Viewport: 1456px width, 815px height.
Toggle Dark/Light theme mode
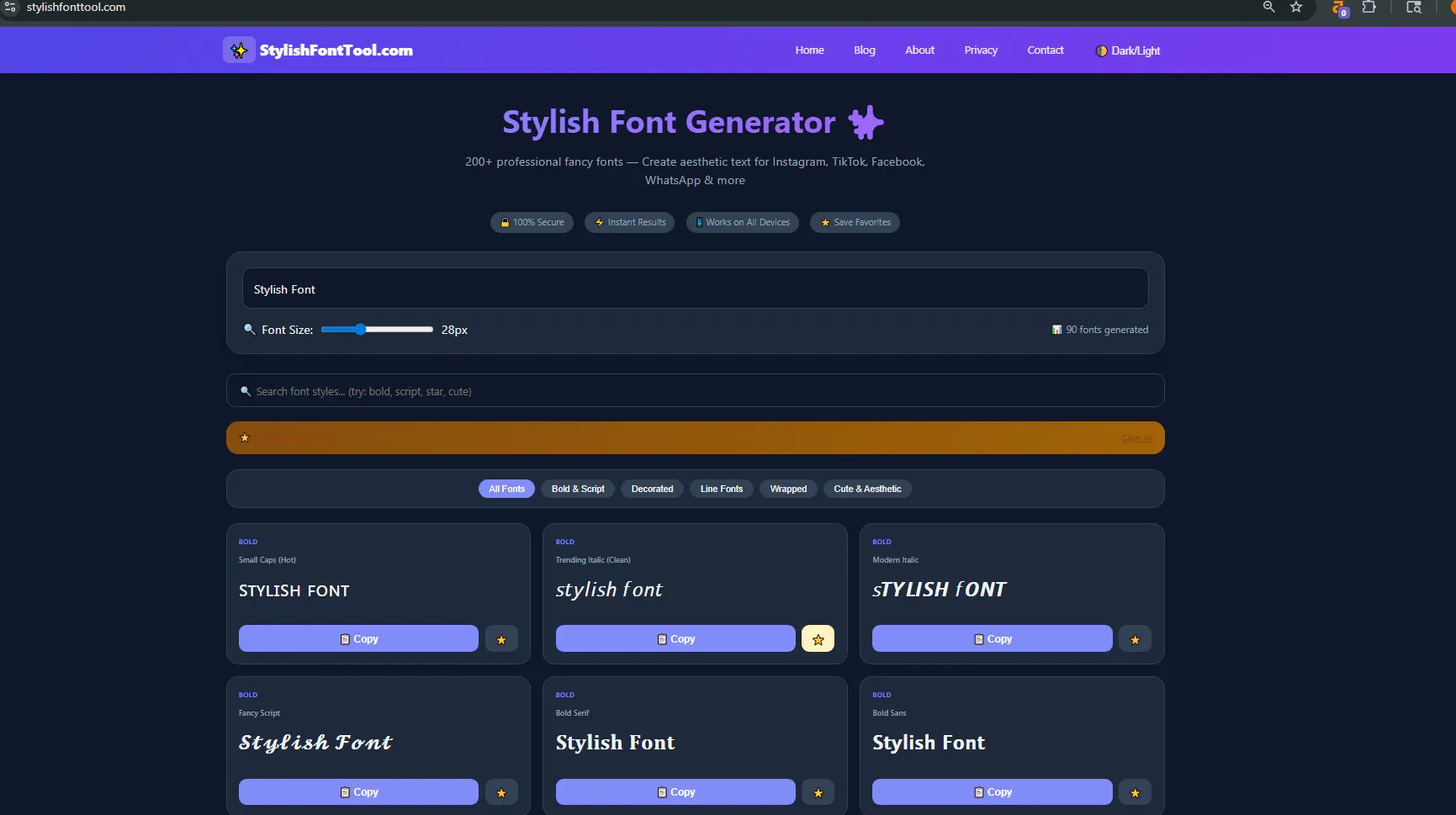1127,50
